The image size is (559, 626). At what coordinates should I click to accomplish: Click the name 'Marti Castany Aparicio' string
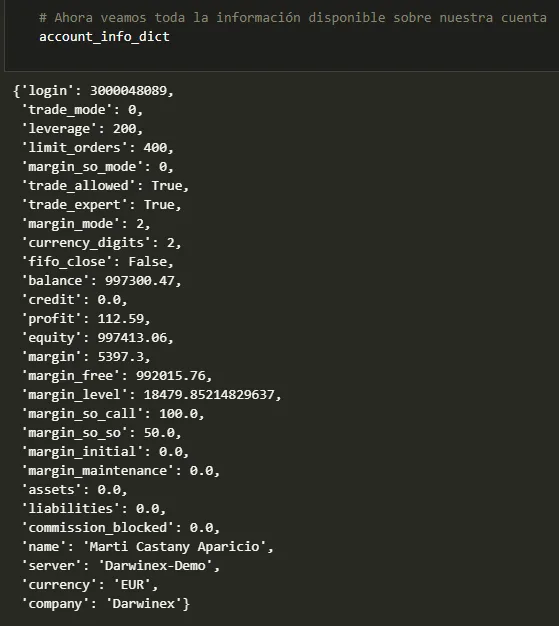[174, 547]
